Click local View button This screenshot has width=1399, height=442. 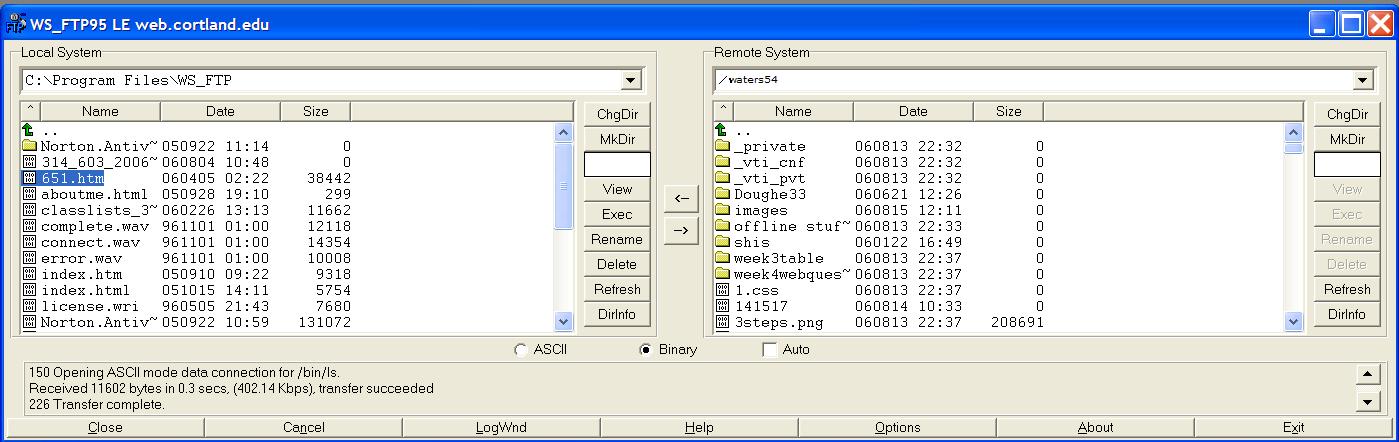pyautogui.click(x=617, y=189)
